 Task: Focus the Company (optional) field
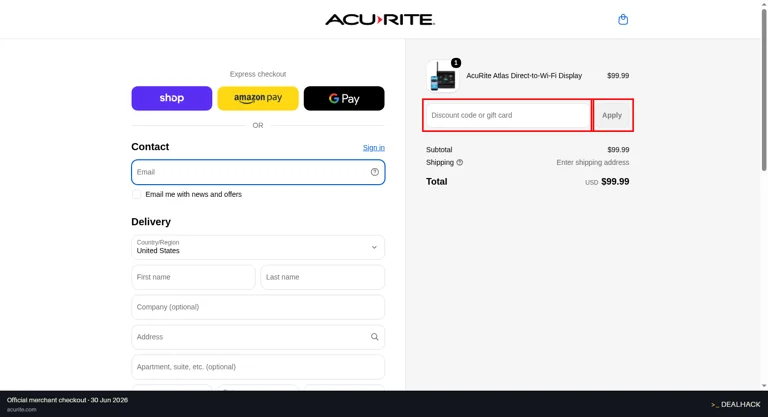click(x=258, y=307)
